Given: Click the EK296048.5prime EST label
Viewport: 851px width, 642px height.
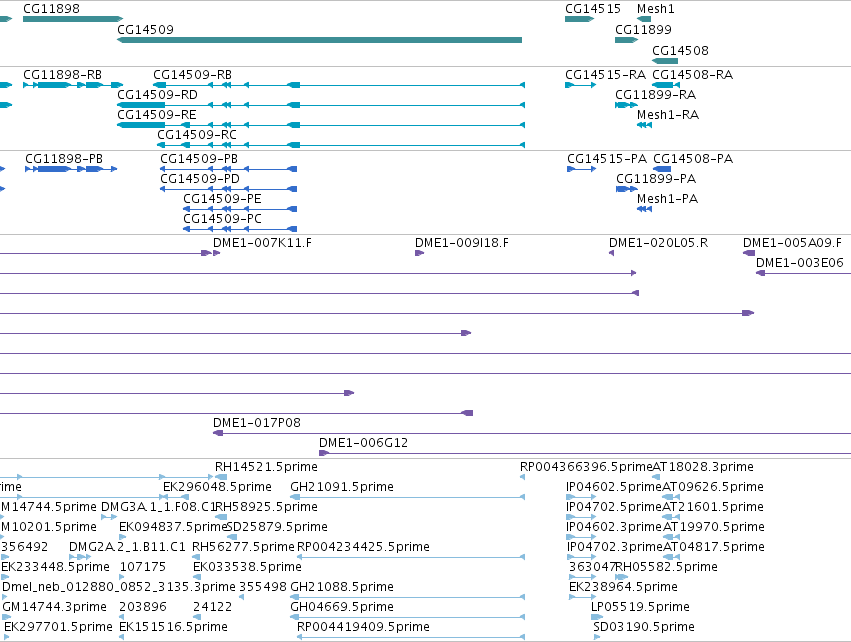Looking at the screenshot, I should 217,486.
